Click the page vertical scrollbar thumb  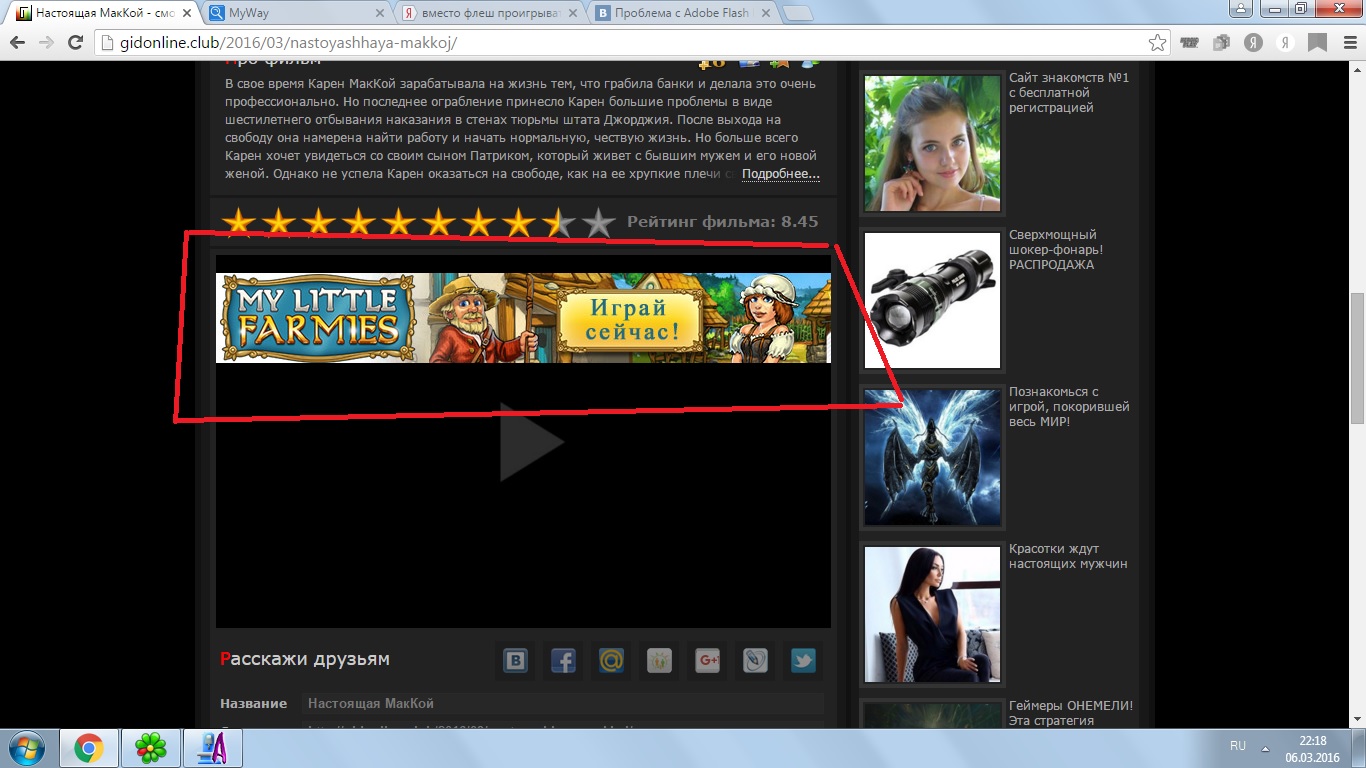click(x=1357, y=359)
